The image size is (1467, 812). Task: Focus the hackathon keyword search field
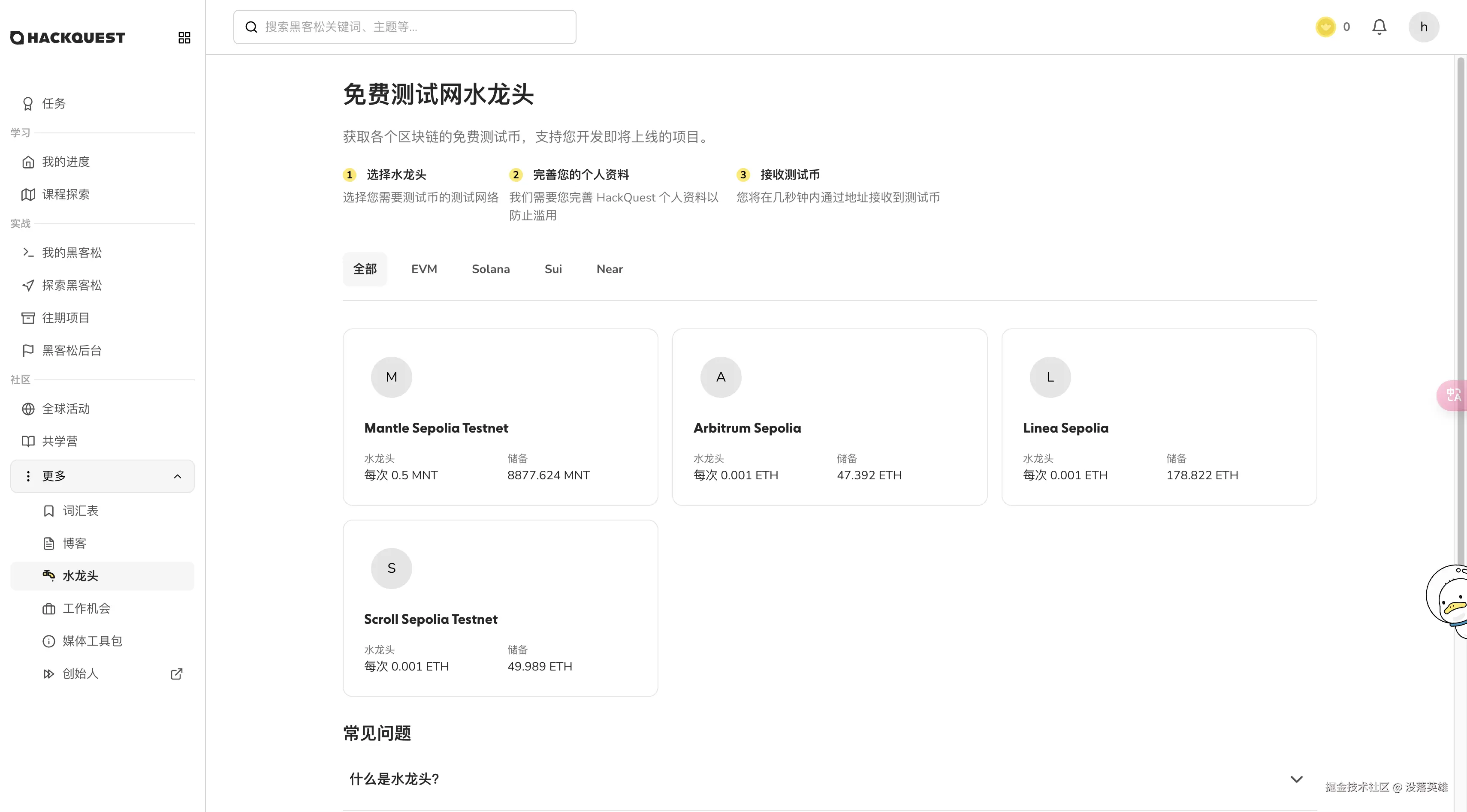(x=405, y=27)
